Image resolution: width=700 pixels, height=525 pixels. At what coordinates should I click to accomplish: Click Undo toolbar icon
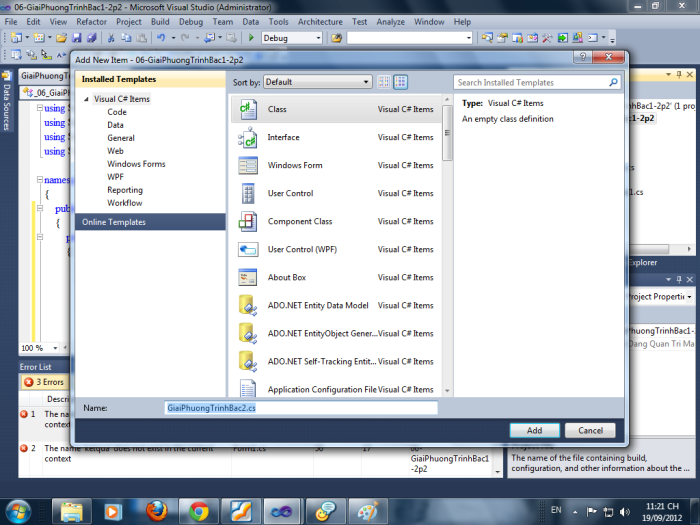coord(161,38)
